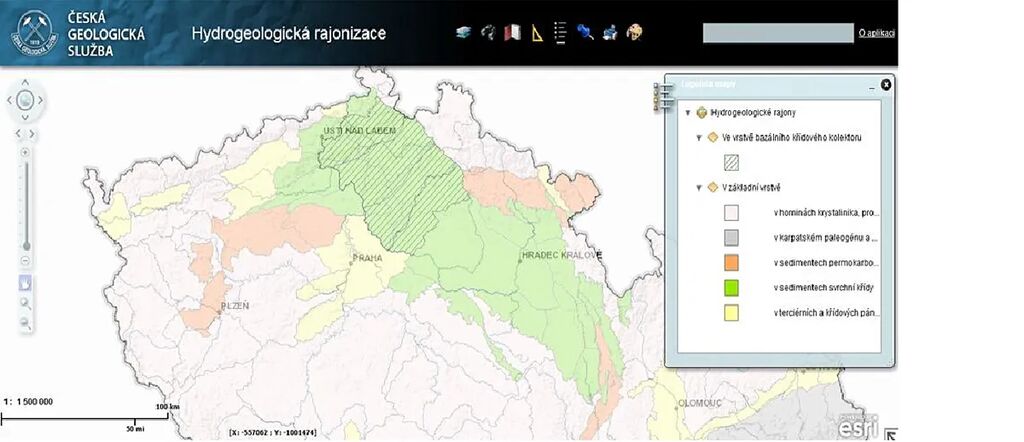Click the map layers stack icon

(463, 33)
